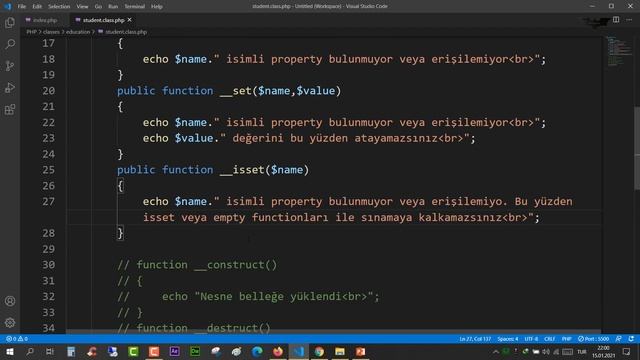
Task: Click line number 25 in the gutter
Action: (x=48, y=170)
